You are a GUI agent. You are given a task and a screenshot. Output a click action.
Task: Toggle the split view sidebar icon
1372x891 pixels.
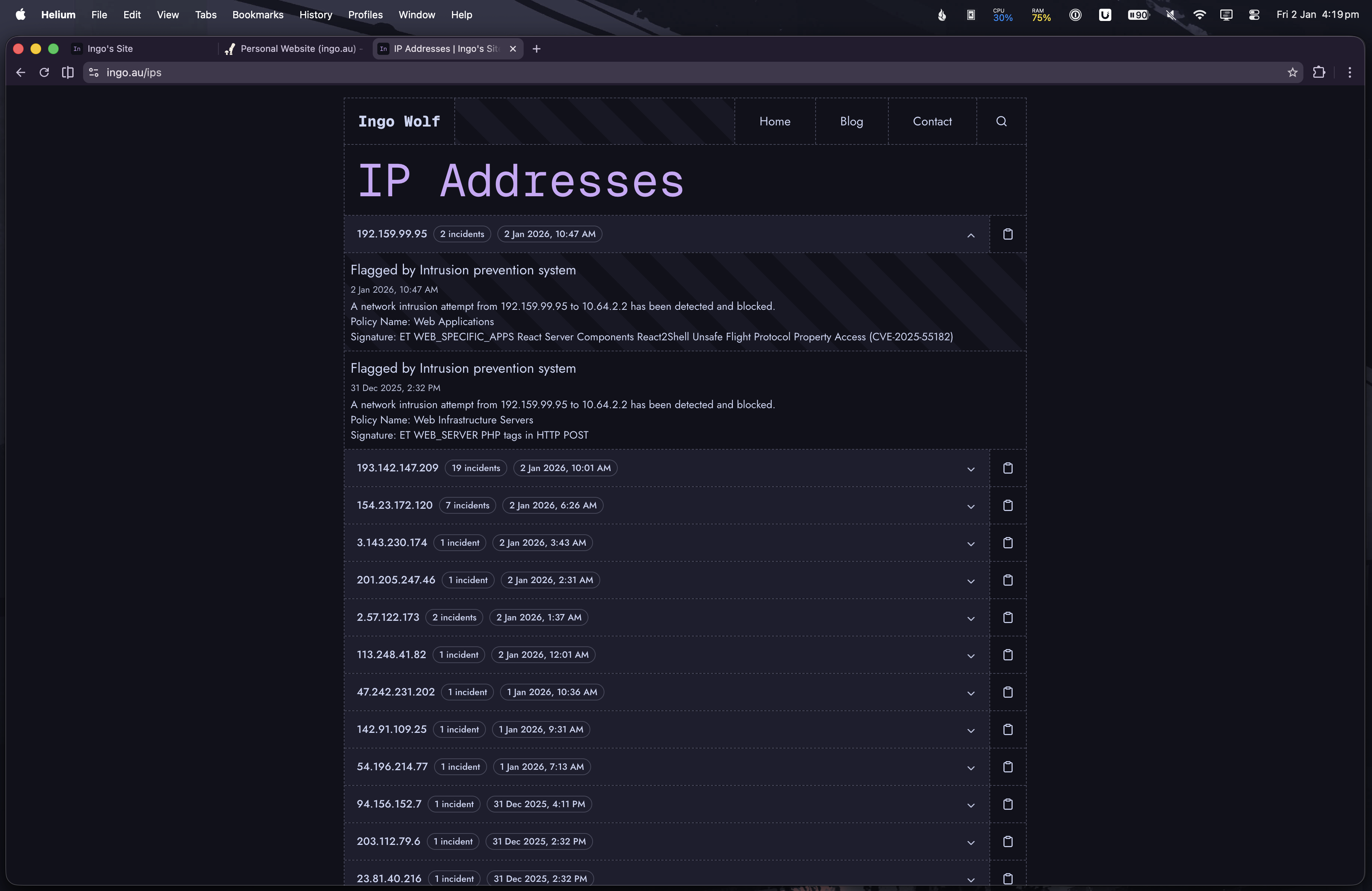tap(67, 73)
